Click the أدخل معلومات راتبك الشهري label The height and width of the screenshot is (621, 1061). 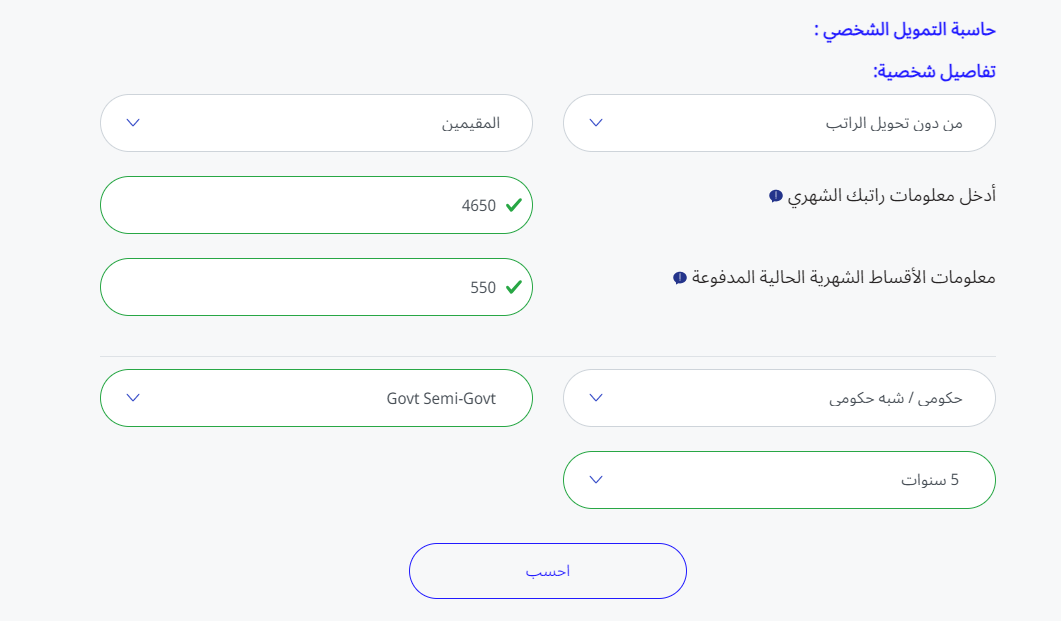[892, 196]
